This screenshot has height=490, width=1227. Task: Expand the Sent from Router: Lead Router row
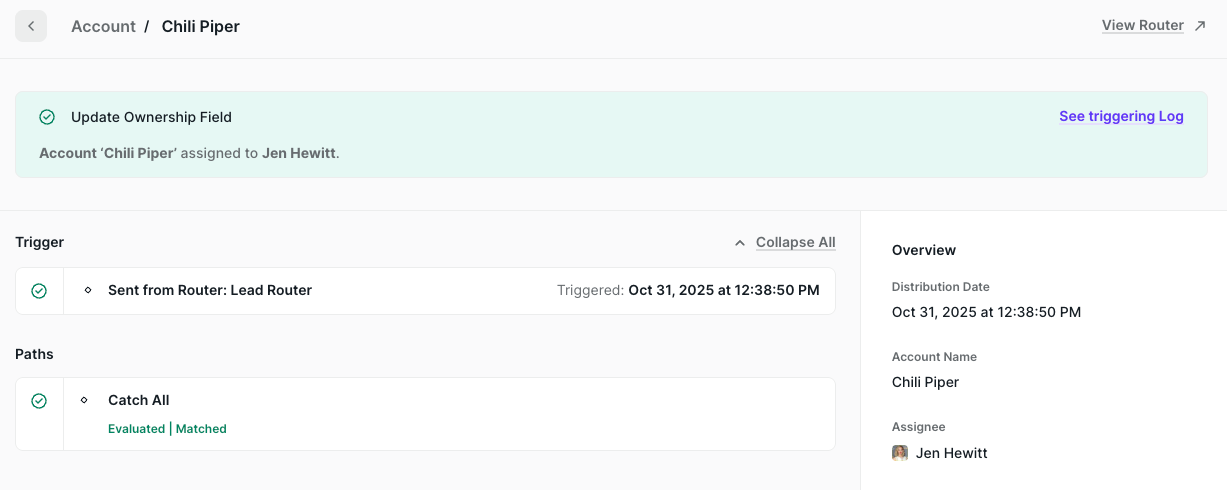pyautogui.click(x=210, y=290)
